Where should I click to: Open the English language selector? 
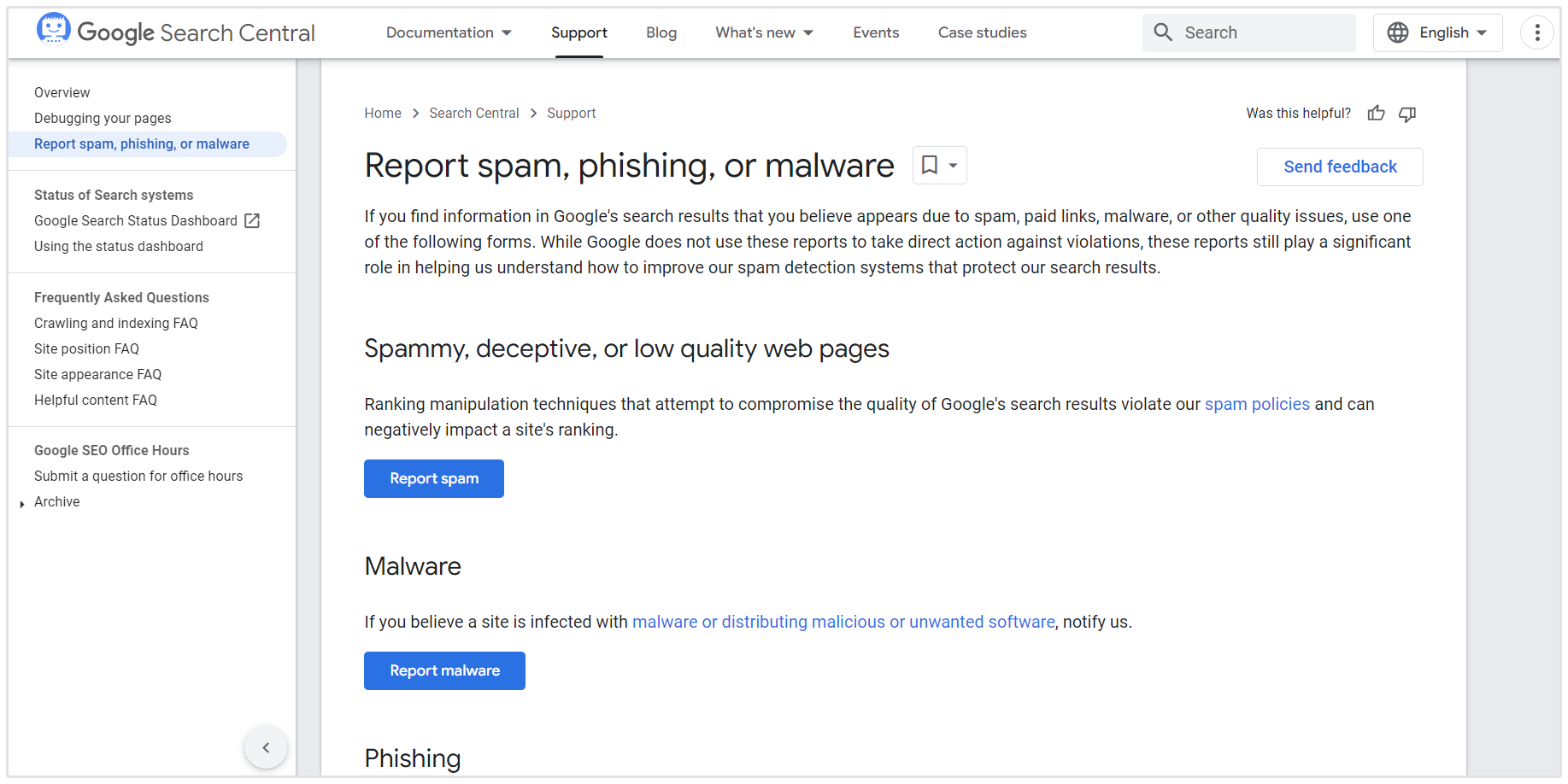point(1437,32)
